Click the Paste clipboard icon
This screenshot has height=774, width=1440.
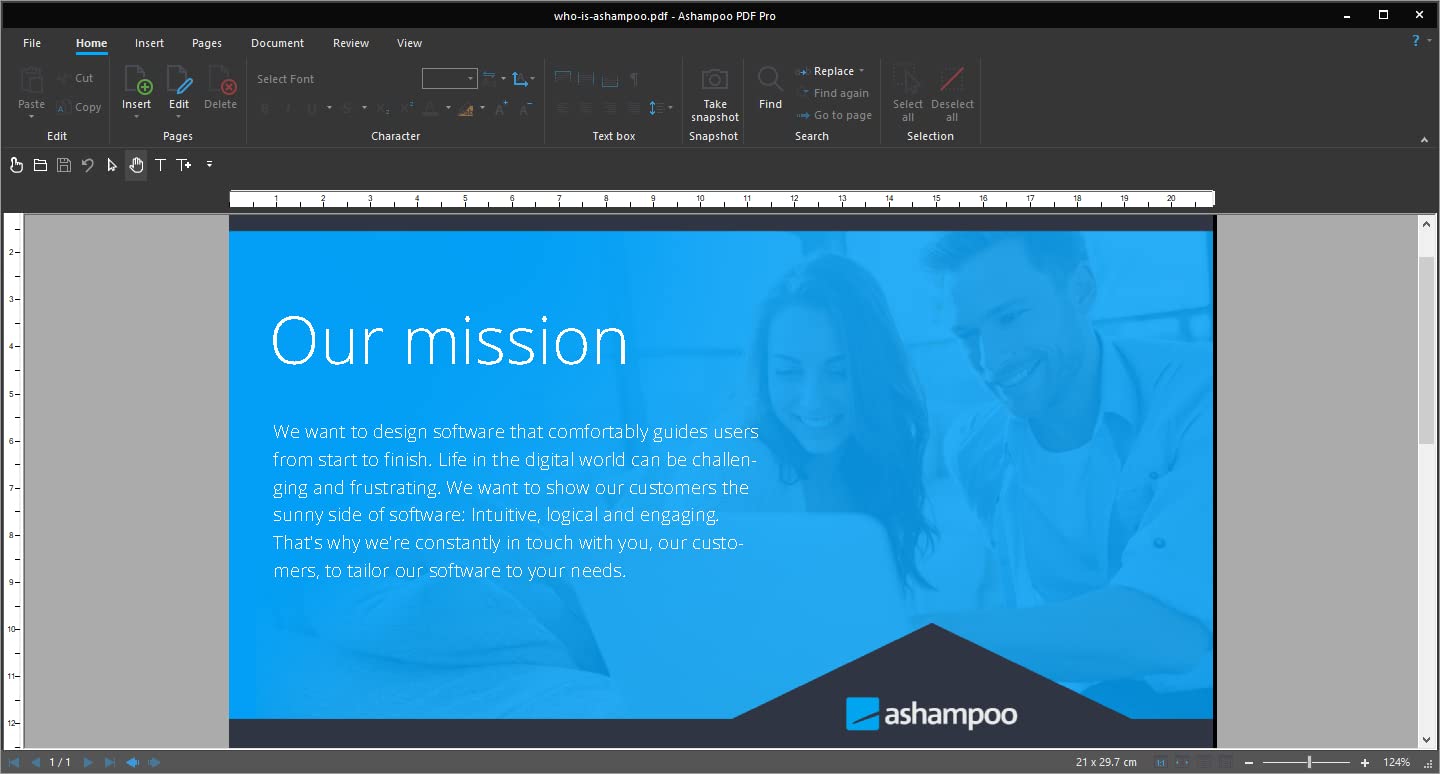pos(31,79)
